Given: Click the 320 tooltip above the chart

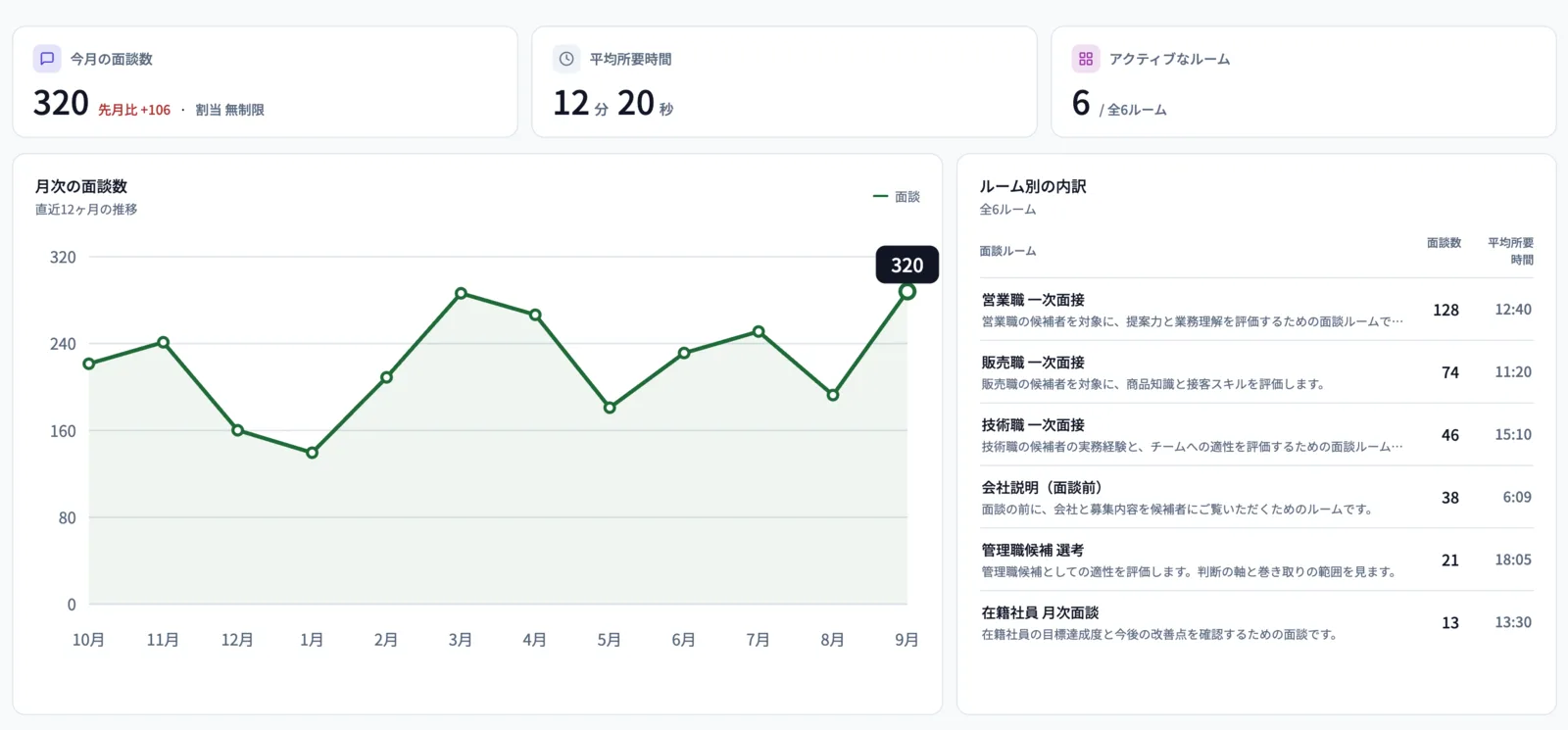Looking at the screenshot, I should pos(907,265).
